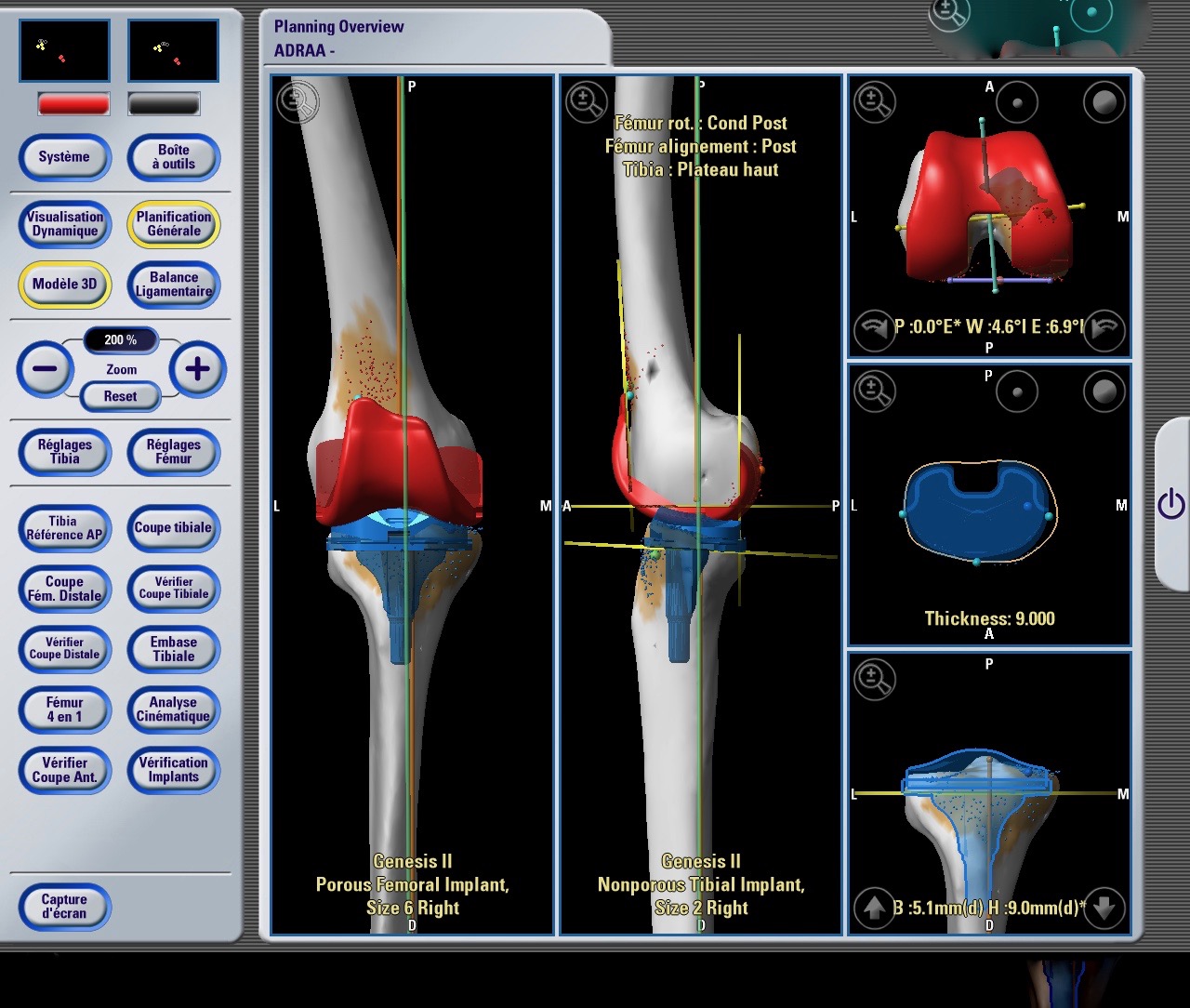The image size is (1190, 1008).
Task: Go to Vérifier Coupe Ant. step
Action: [x=64, y=770]
